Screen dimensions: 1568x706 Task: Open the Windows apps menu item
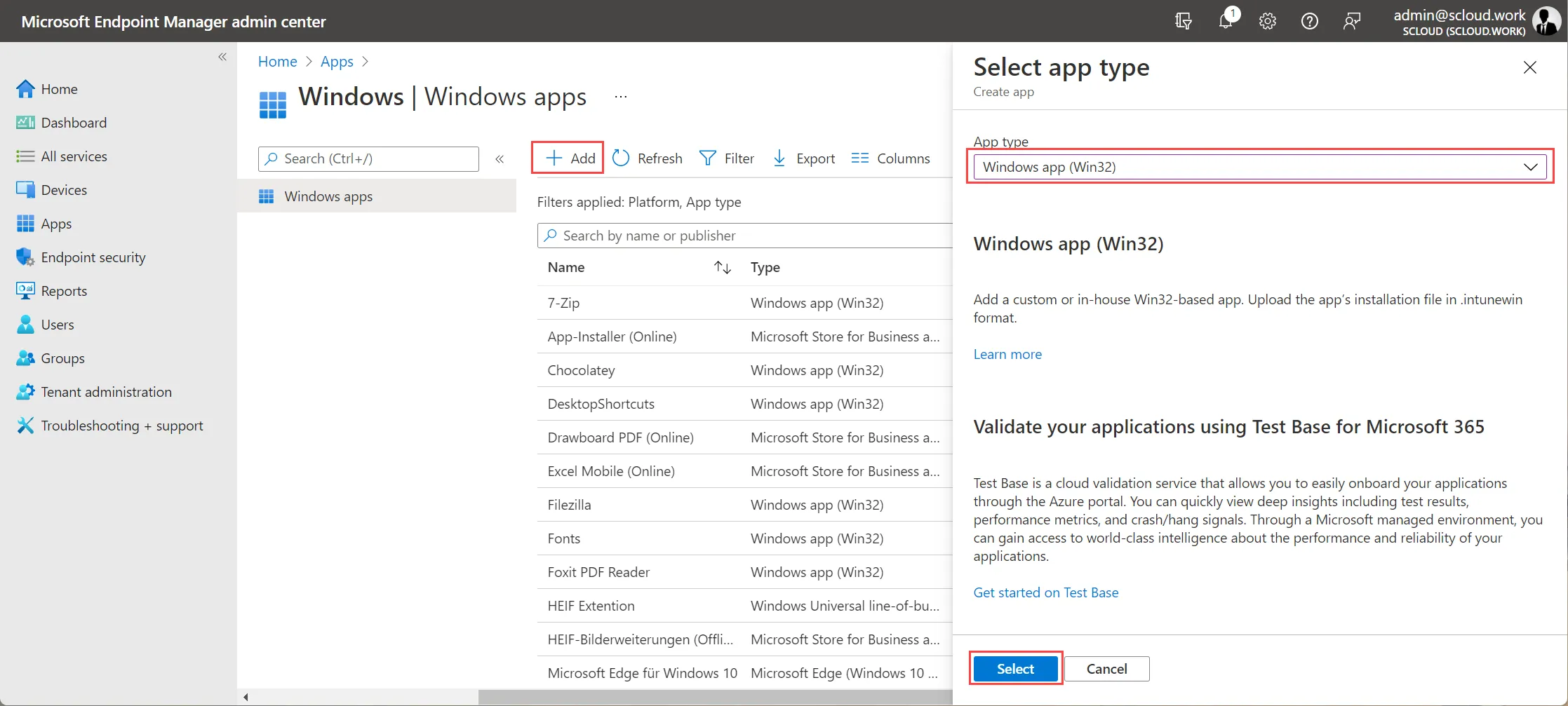pos(377,196)
